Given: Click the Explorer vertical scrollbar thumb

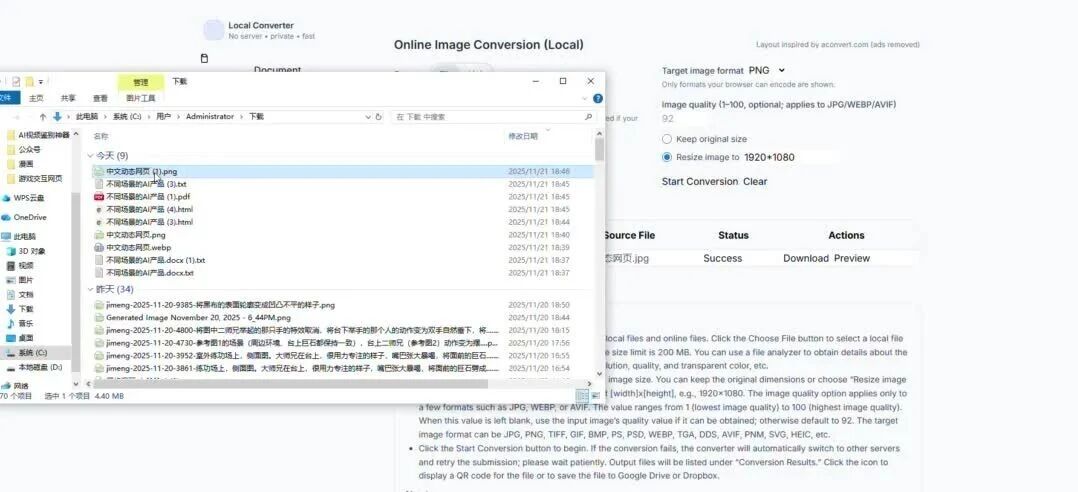Looking at the screenshot, I should click(600, 148).
